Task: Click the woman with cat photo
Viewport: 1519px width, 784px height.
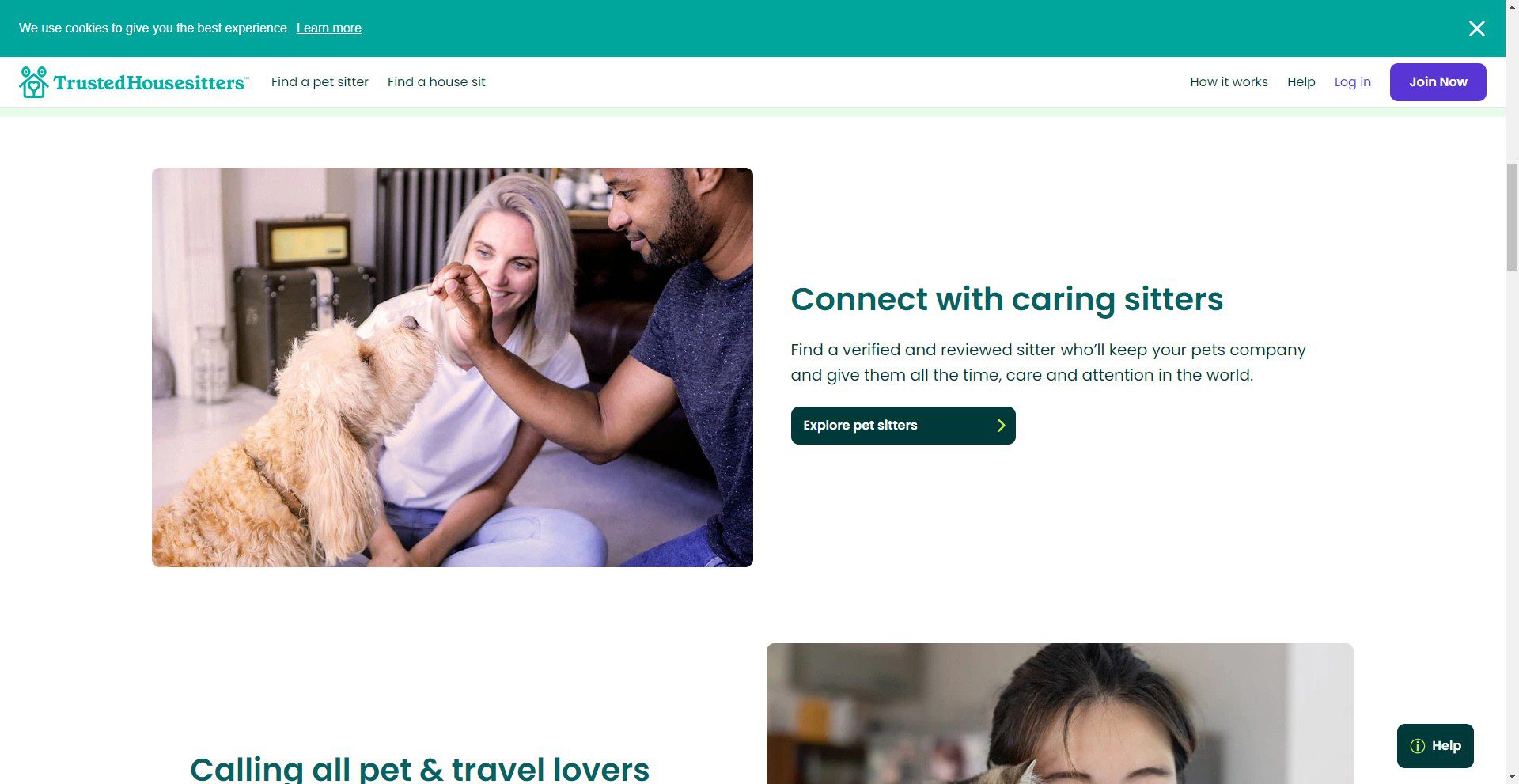Action: [1059, 714]
